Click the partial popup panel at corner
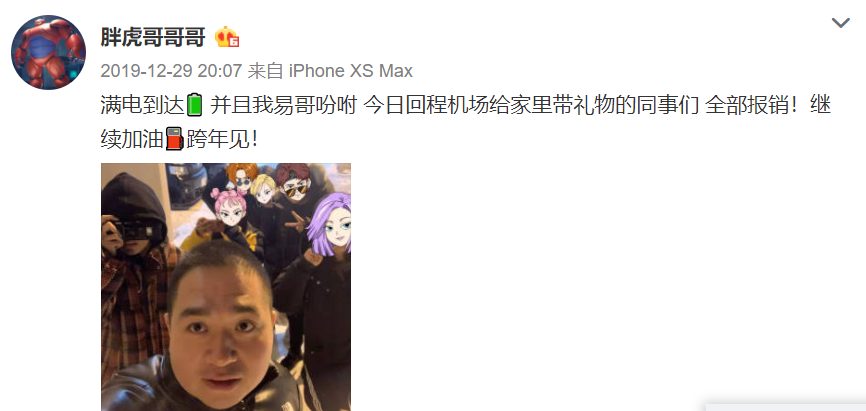866x411 pixels. tap(786, 408)
